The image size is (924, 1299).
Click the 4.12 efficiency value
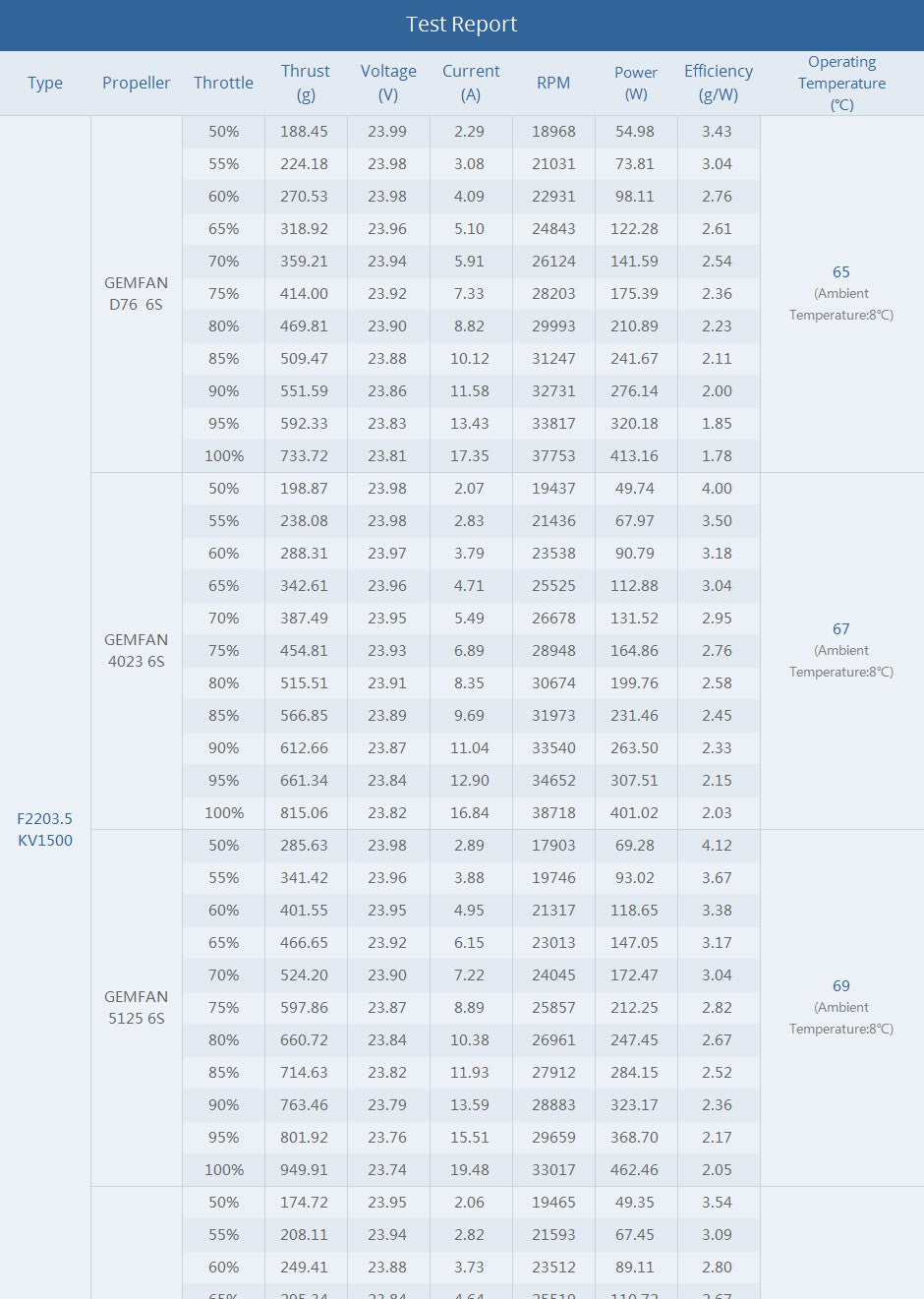click(718, 846)
